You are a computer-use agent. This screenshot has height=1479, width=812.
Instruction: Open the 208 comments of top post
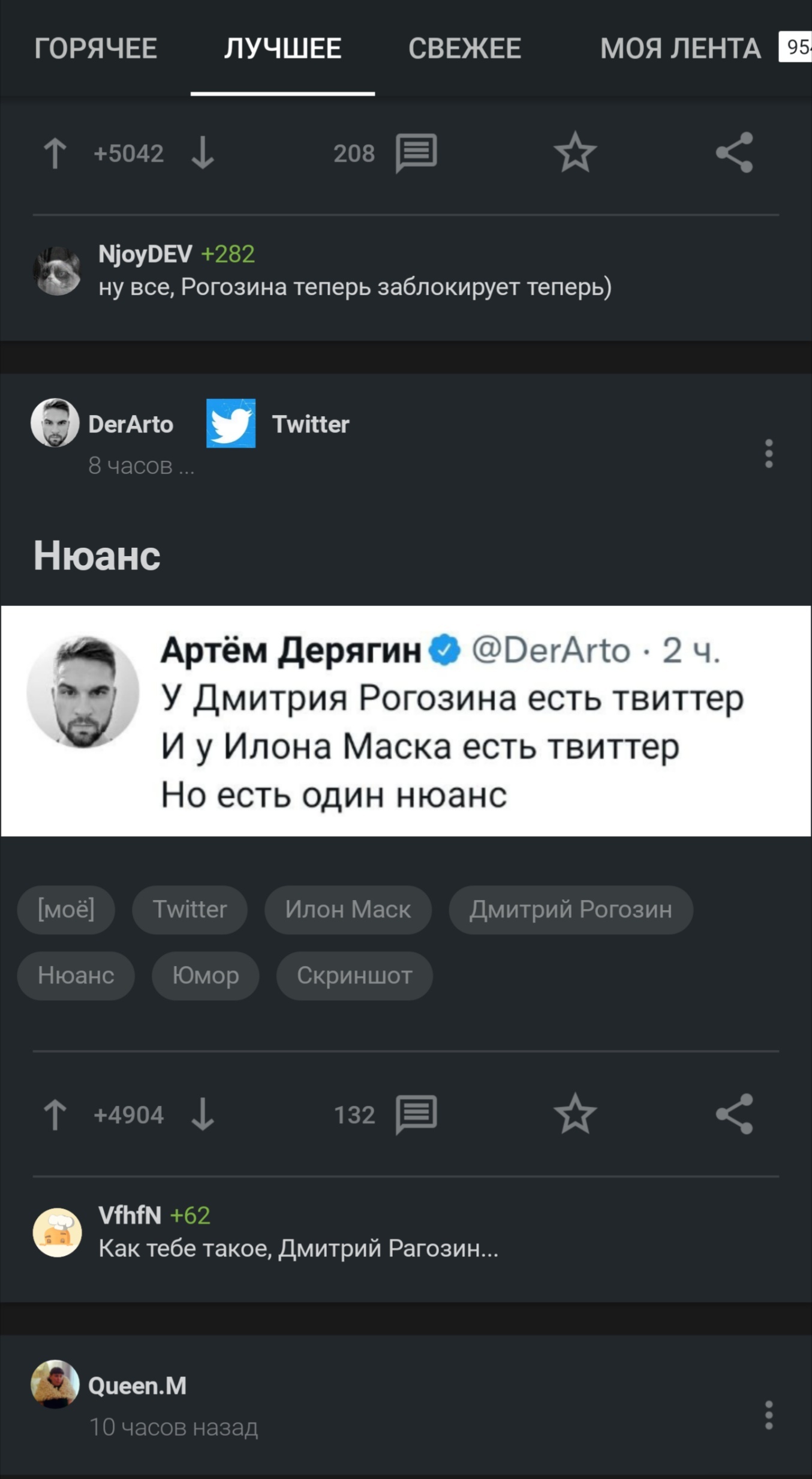click(x=416, y=153)
